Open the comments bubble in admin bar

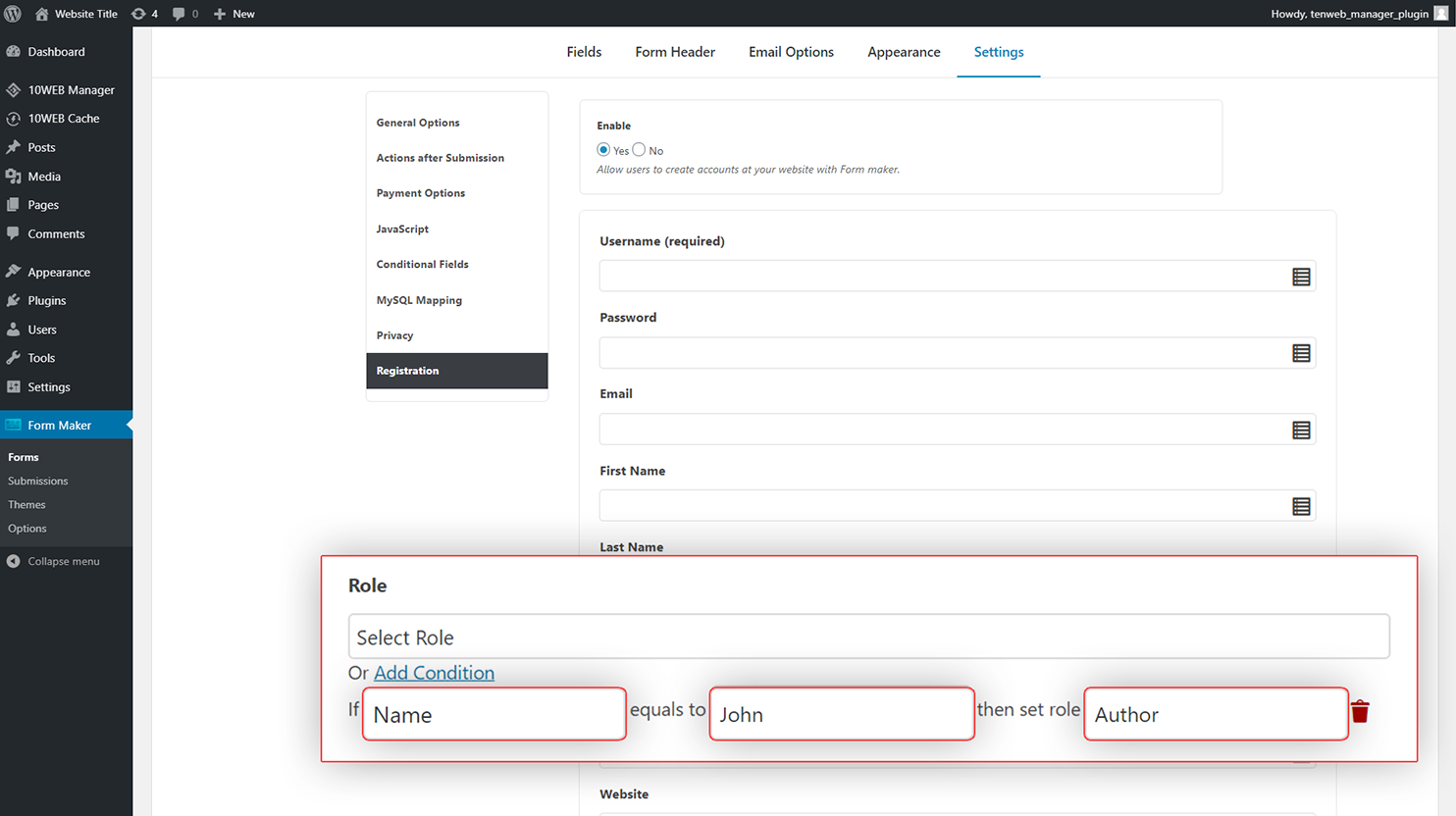coord(184,14)
